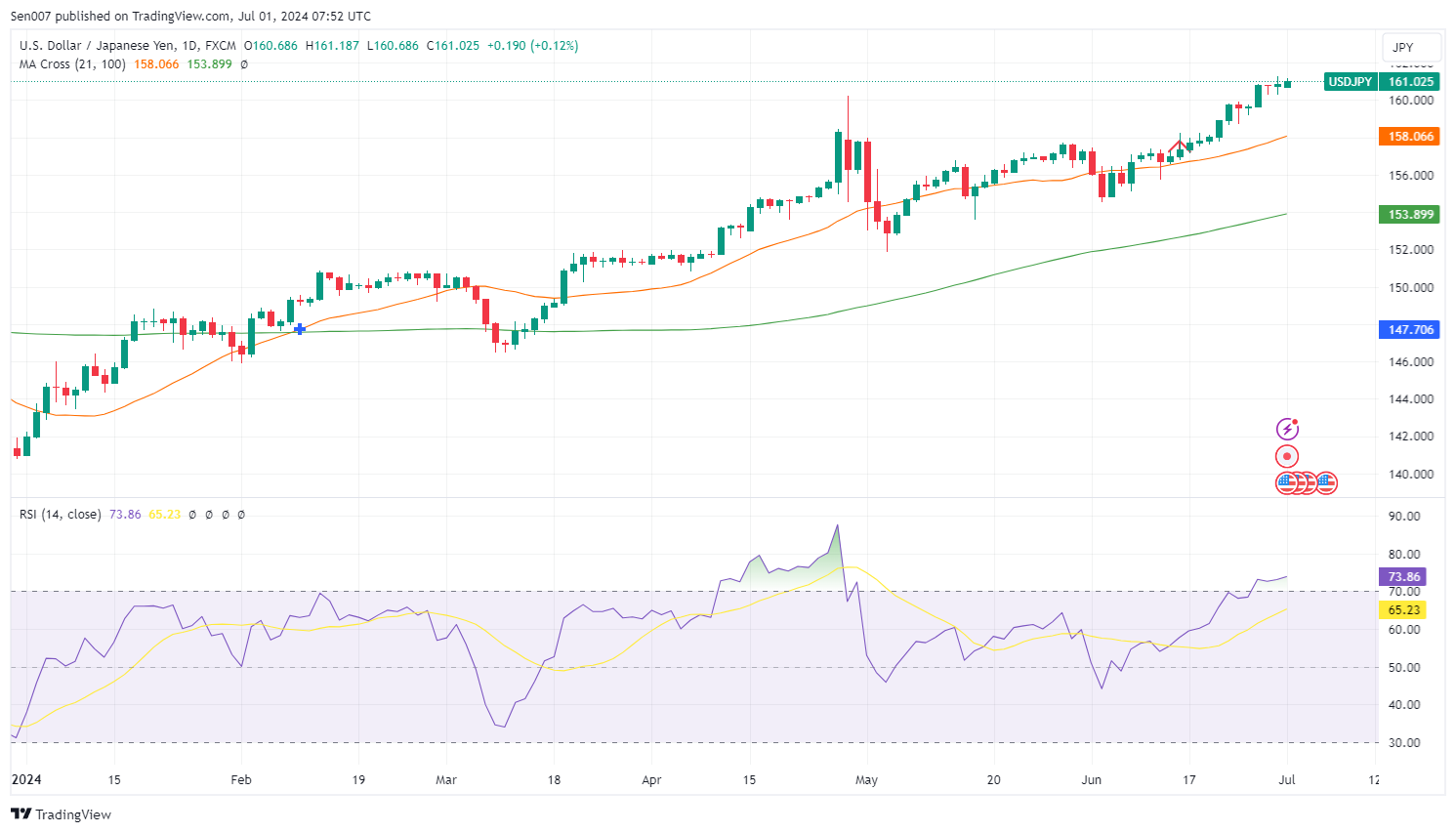Open the leftmost US flag economic event
Image resolution: width=1456 pixels, height=833 pixels.
1286,482
